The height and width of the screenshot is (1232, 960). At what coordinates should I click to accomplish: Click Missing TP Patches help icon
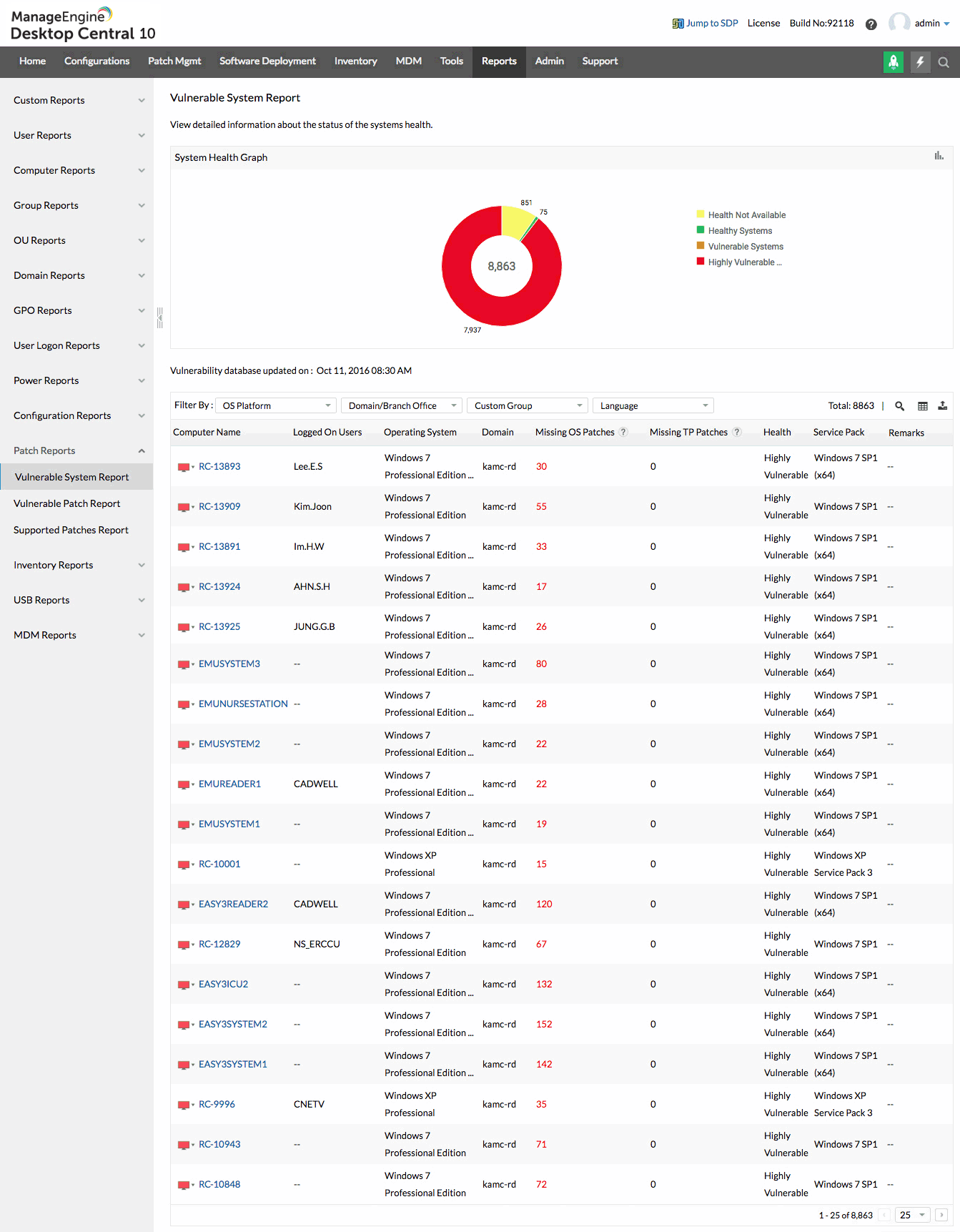point(737,432)
